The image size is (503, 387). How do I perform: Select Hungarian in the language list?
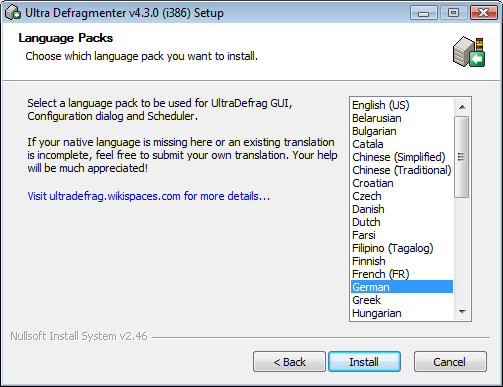[402, 313]
